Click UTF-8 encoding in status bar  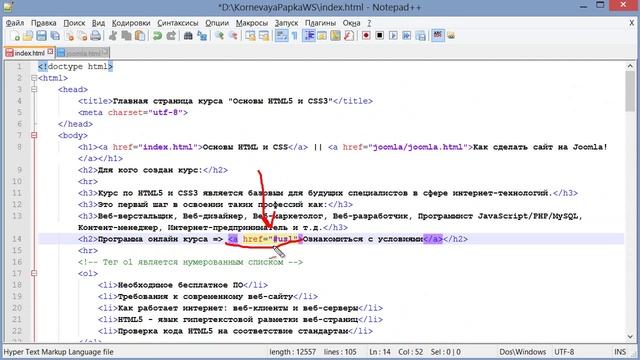click(x=564, y=352)
